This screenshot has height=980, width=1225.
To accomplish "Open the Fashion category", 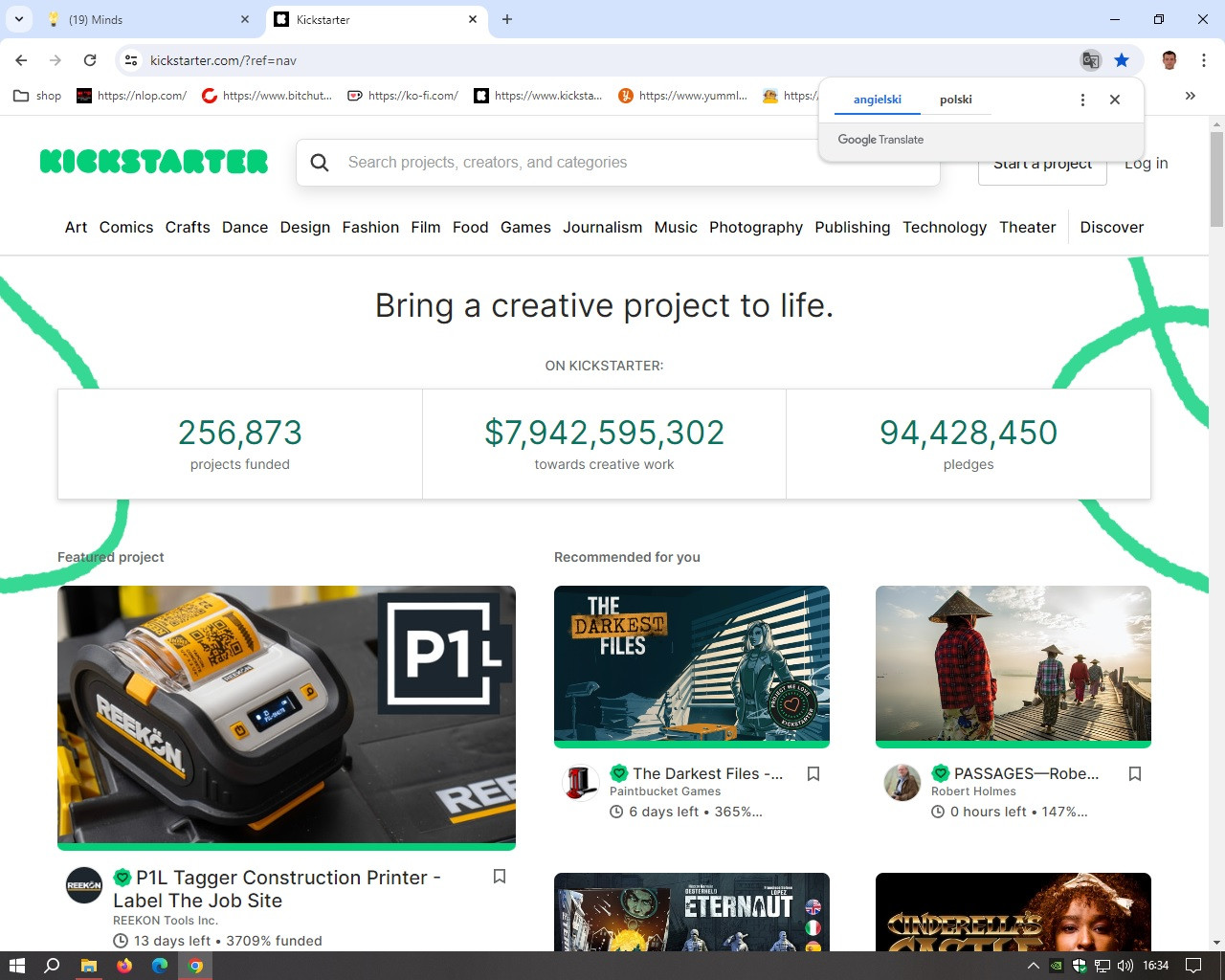I will 370,227.
